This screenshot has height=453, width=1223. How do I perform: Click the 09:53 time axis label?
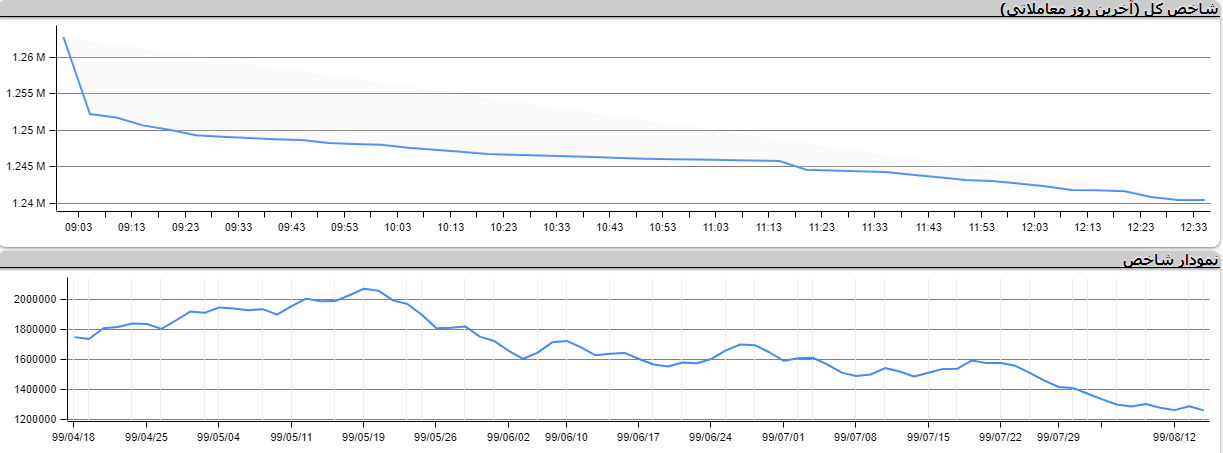click(344, 228)
